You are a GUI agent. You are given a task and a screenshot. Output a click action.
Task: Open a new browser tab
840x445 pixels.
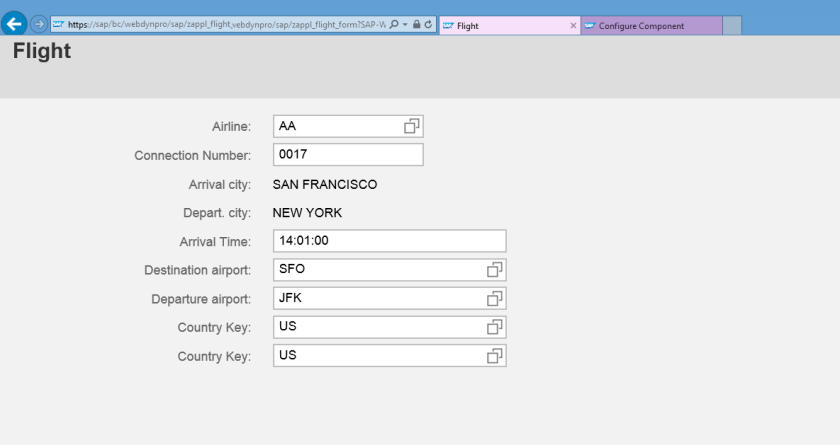pyautogui.click(x=732, y=26)
